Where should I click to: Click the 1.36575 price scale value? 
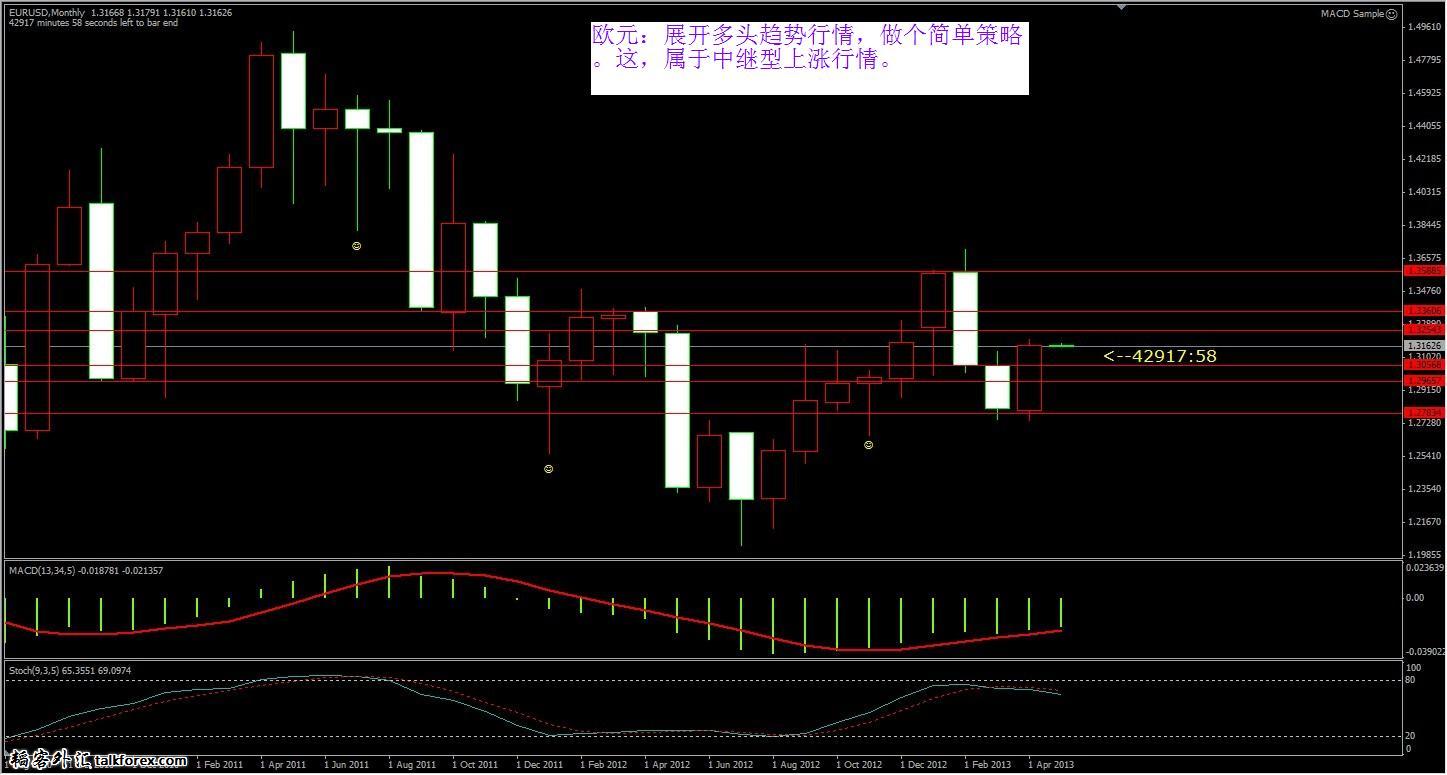[x=1424, y=258]
